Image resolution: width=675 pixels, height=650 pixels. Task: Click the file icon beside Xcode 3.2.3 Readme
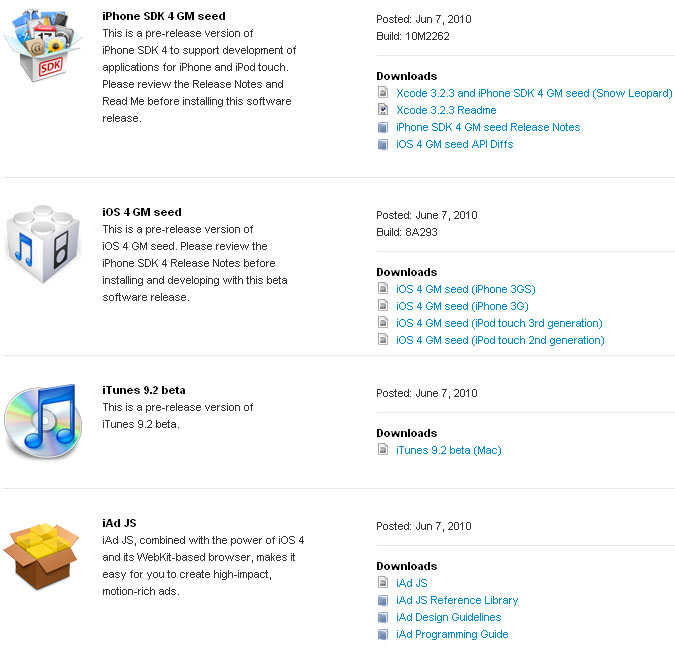click(x=383, y=110)
